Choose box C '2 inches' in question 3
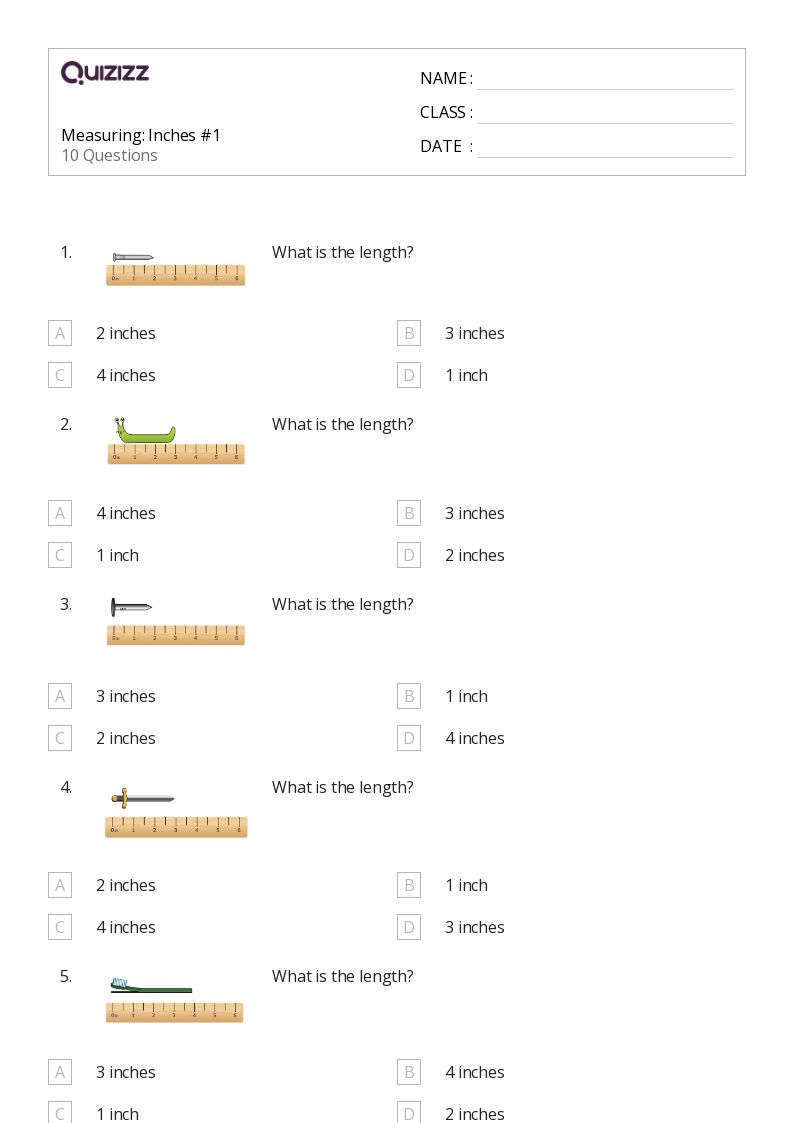794x1123 pixels. point(60,738)
